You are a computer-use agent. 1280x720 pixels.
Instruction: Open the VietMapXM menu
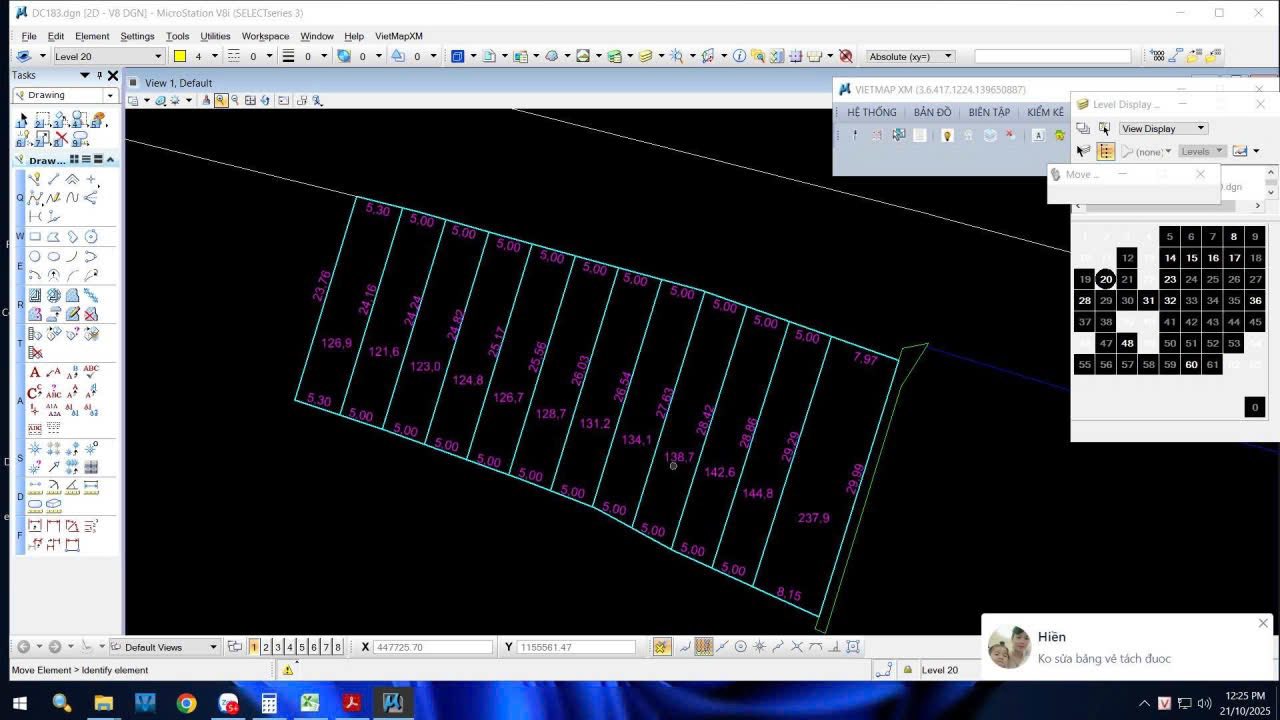click(398, 36)
